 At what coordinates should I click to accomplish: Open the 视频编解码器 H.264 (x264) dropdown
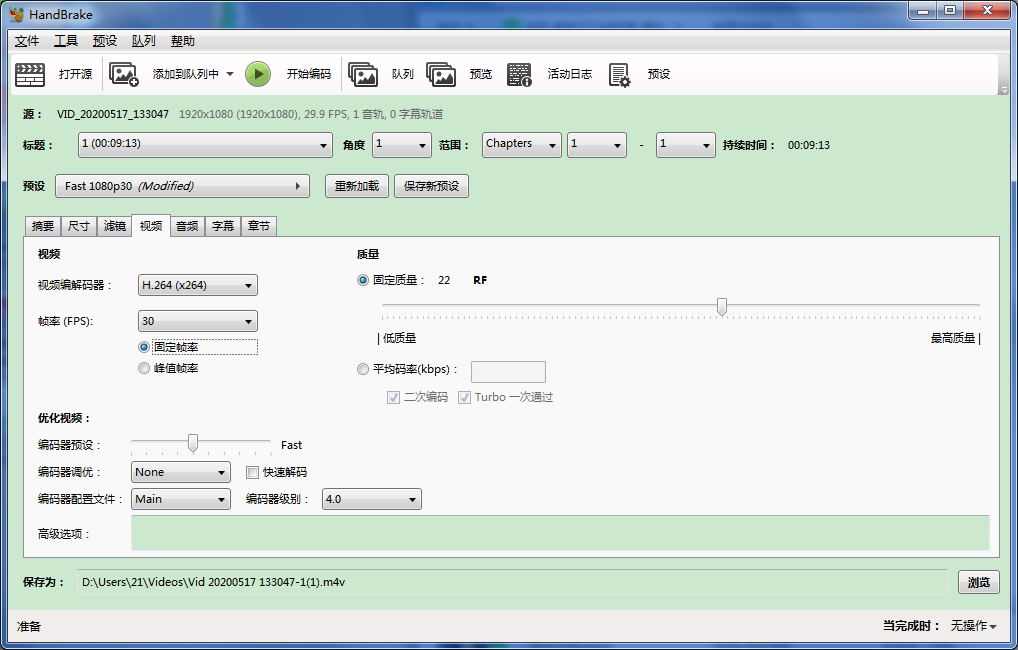(x=198, y=285)
